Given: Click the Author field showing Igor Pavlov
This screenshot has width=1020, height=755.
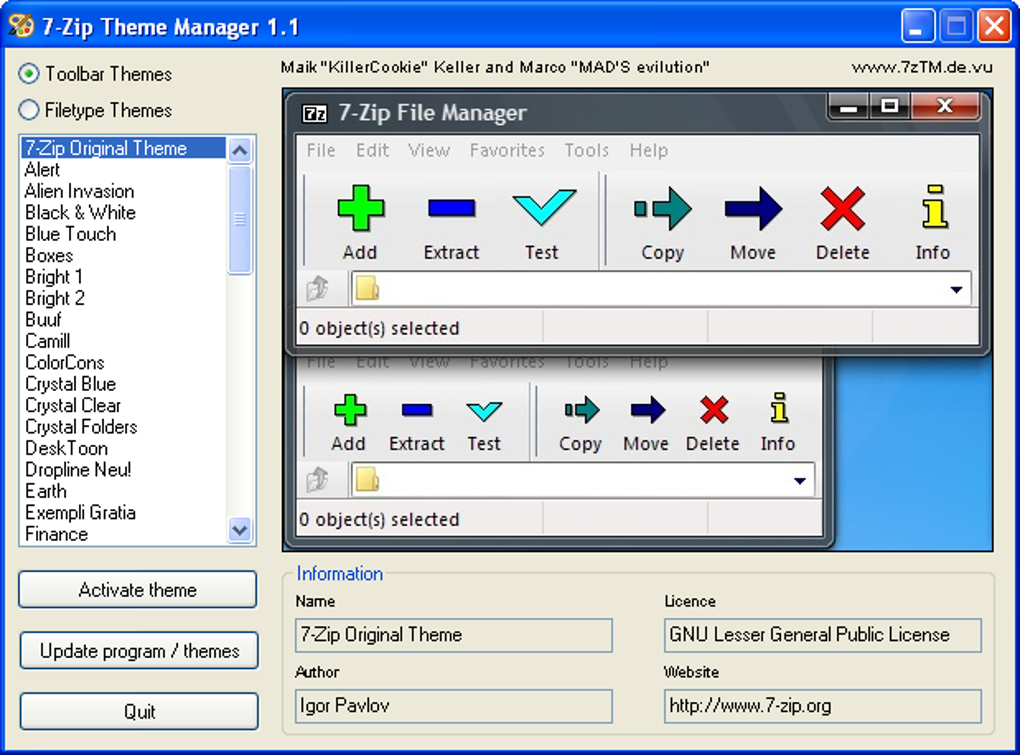Looking at the screenshot, I should tap(453, 706).
